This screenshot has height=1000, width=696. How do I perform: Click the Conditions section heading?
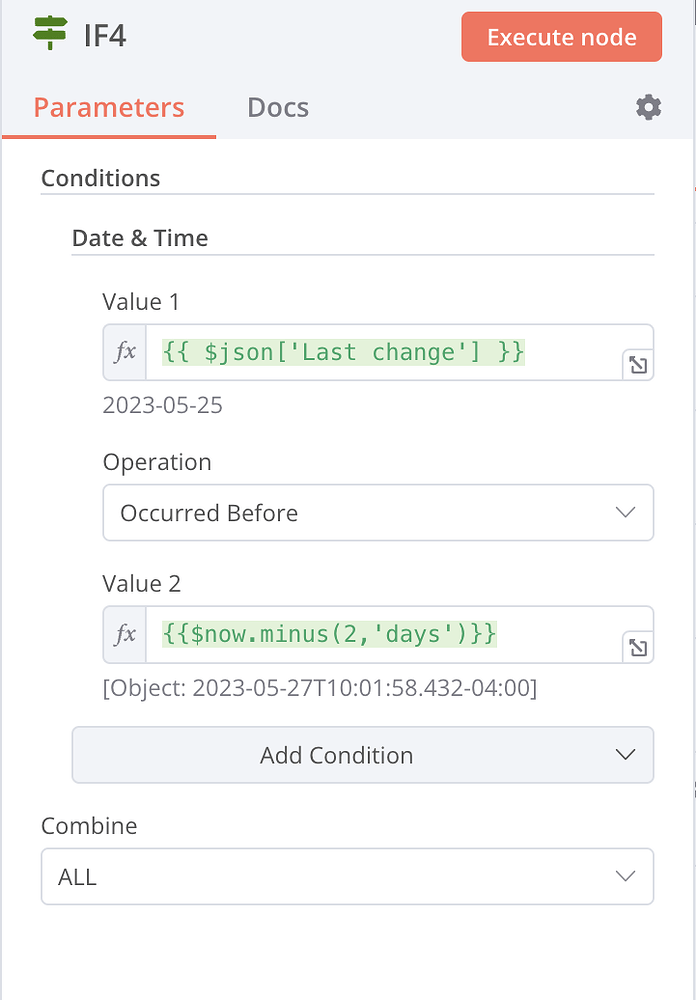(x=101, y=179)
